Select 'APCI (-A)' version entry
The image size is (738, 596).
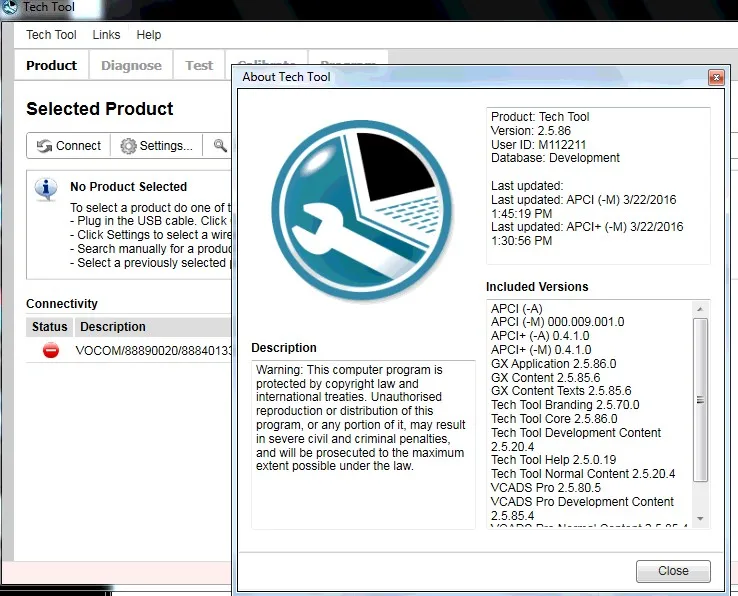pos(516,309)
